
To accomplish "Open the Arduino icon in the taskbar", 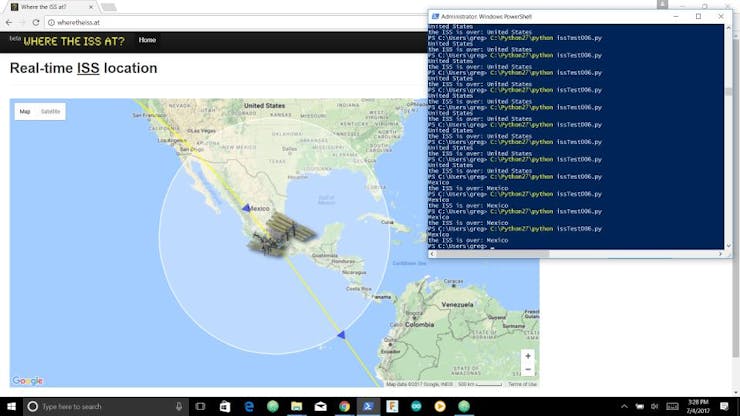I will point(416,406).
